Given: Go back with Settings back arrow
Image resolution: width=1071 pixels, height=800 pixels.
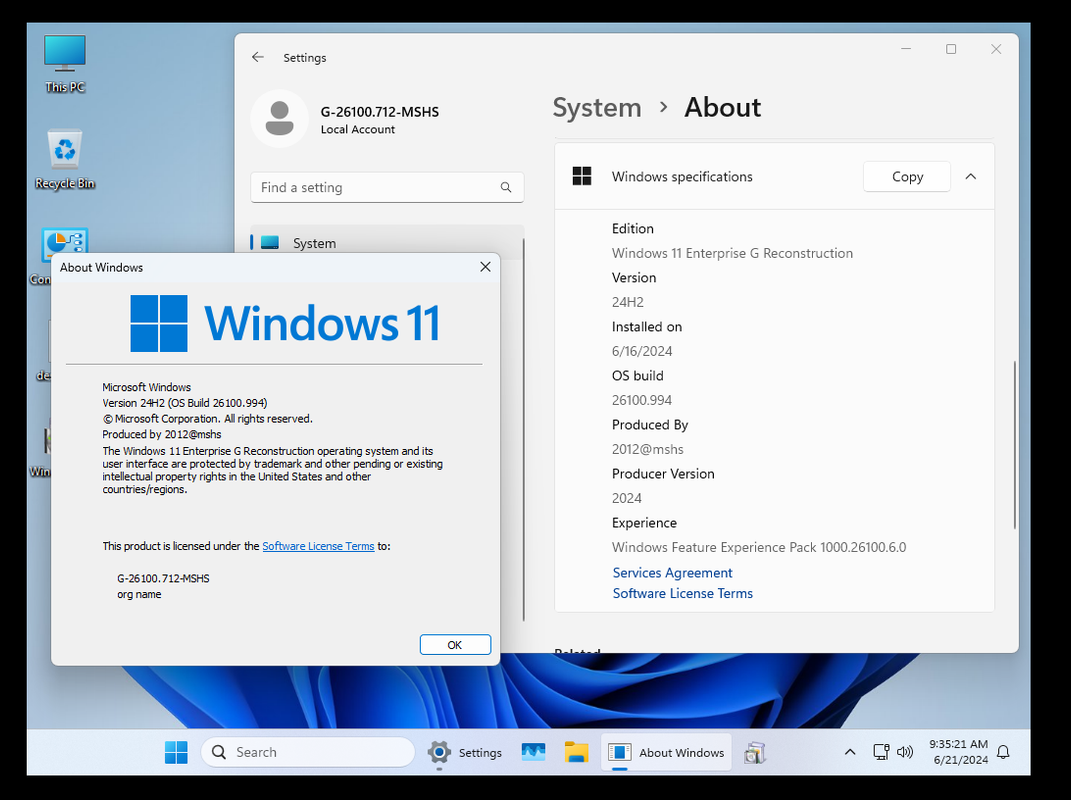Looking at the screenshot, I should 258,57.
